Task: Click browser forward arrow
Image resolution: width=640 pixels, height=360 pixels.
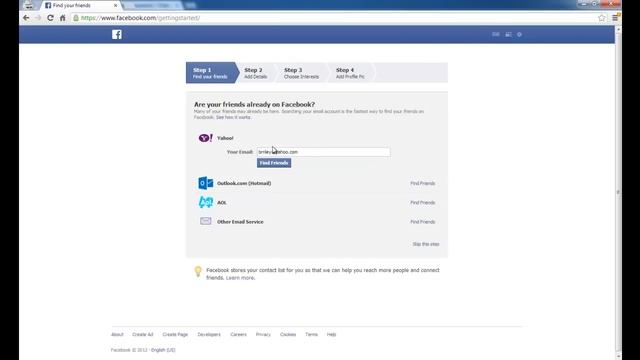Action: point(38,18)
